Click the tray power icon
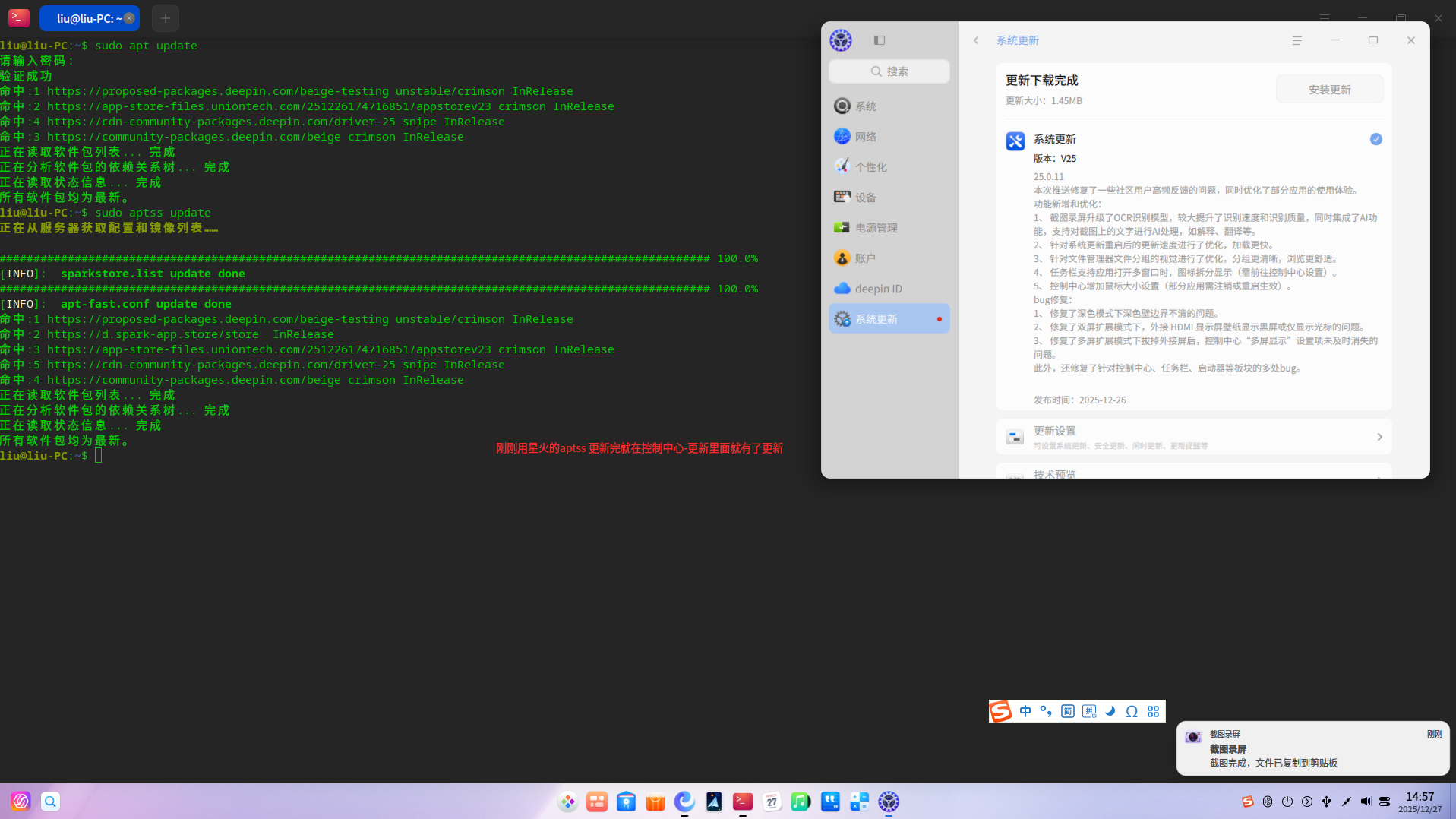Screen dimensions: 1456x819 [x=1287, y=802]
